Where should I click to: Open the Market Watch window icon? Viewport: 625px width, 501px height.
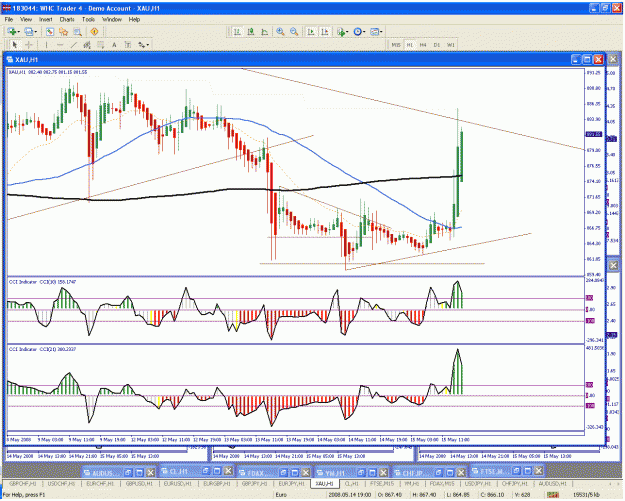point(50,31)
